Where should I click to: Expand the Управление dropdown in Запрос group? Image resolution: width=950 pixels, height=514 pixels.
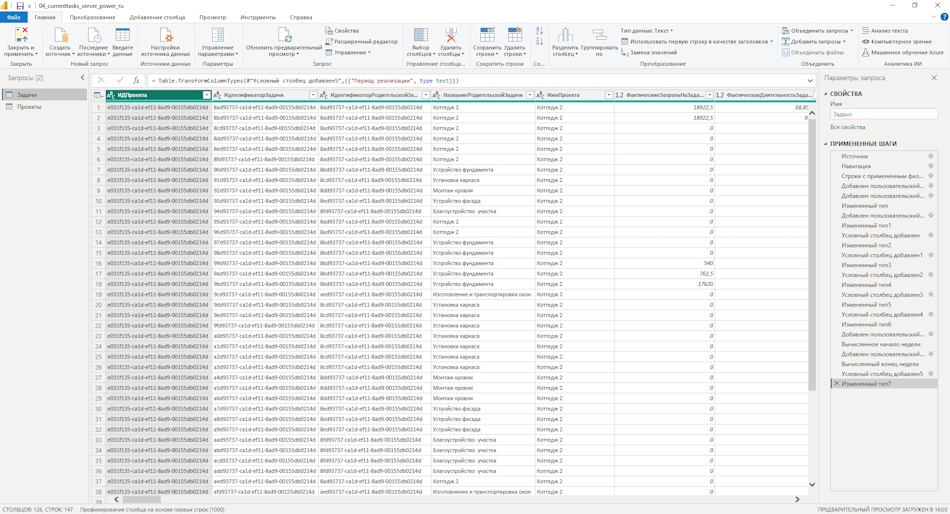click(x=348, y=52)
